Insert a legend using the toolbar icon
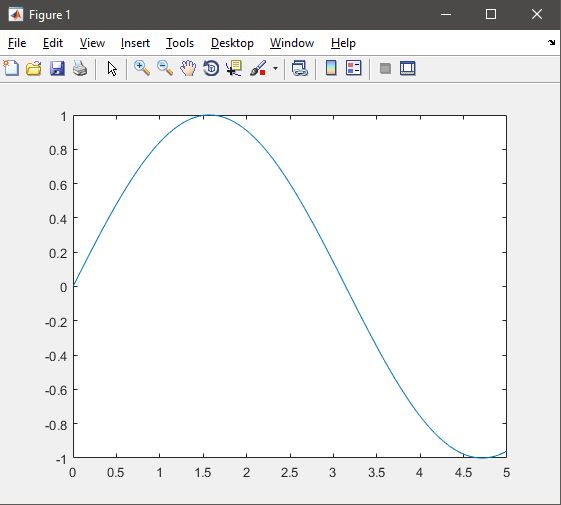 353,68
